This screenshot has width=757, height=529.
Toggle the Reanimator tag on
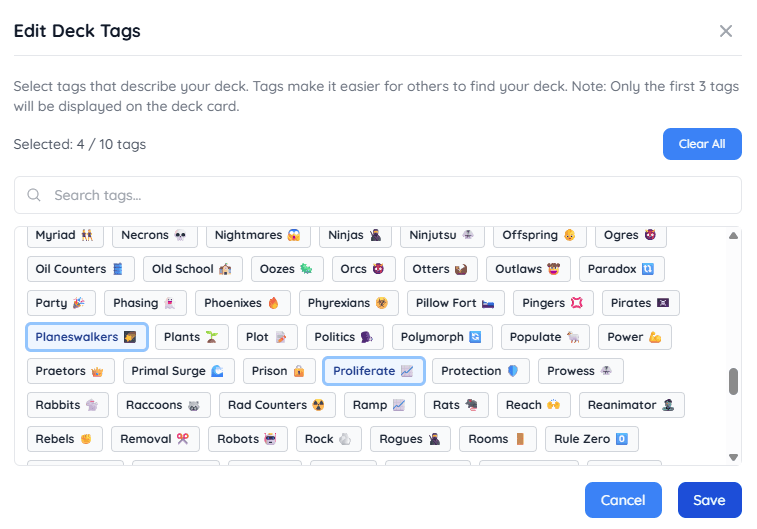click(x=631, y=405)
